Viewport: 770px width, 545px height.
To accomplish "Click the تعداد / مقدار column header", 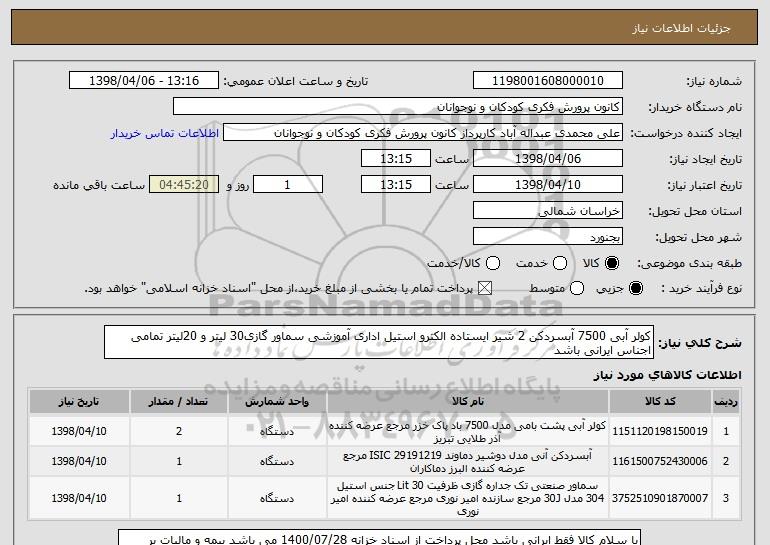I will (x=179, y=402).
